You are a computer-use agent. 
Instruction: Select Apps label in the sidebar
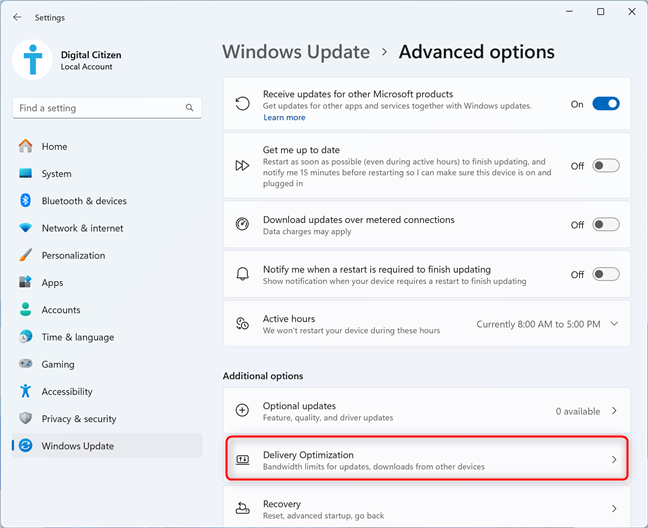[x=52, y=283]
